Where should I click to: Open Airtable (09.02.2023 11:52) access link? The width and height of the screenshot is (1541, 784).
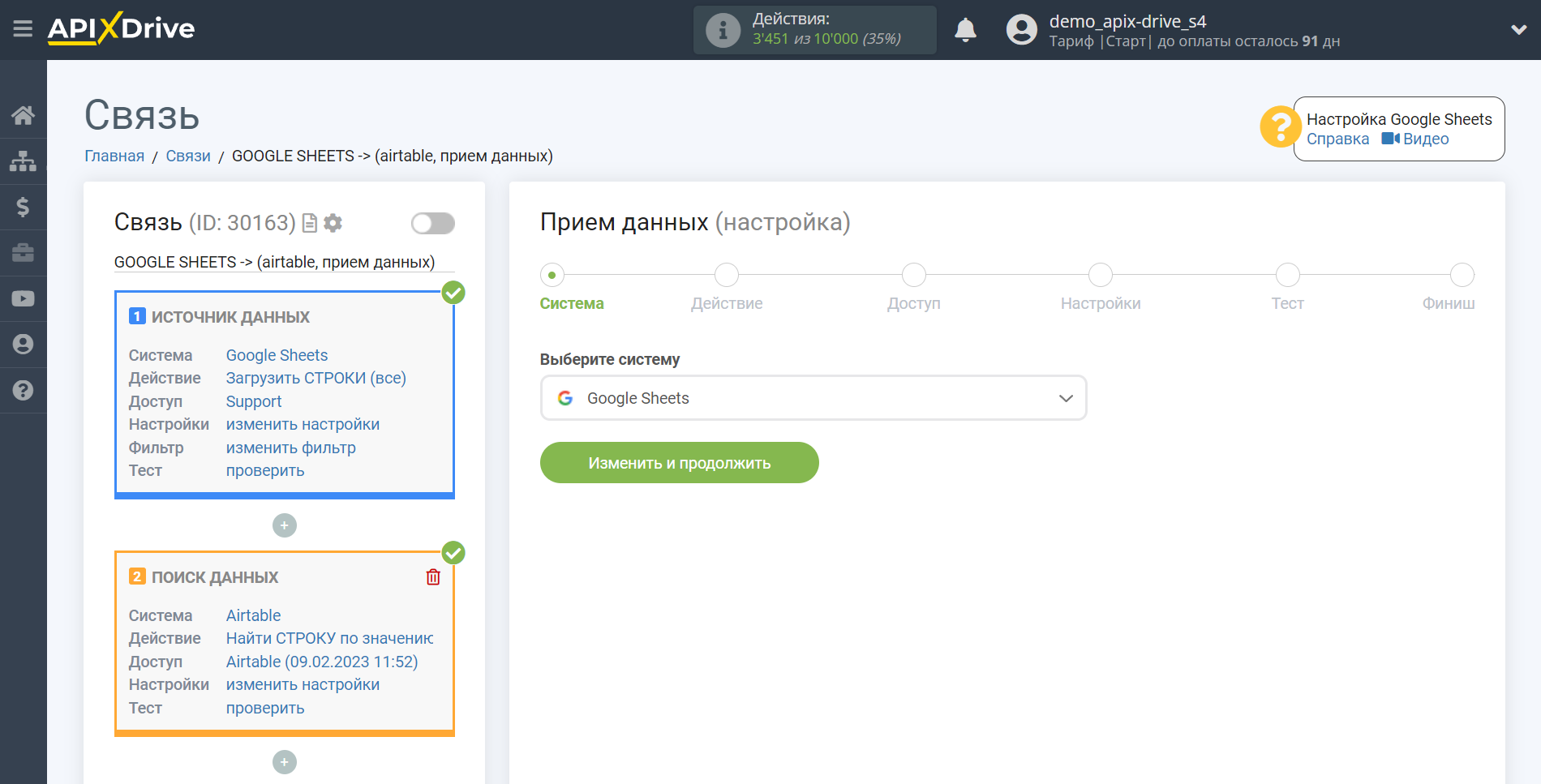coord(322,662)
